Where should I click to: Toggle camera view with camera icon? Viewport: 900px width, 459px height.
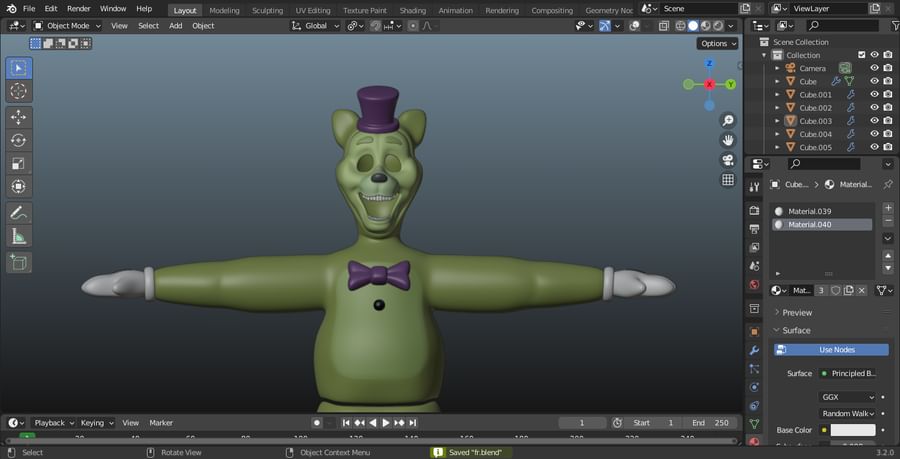tap(728, 160)
